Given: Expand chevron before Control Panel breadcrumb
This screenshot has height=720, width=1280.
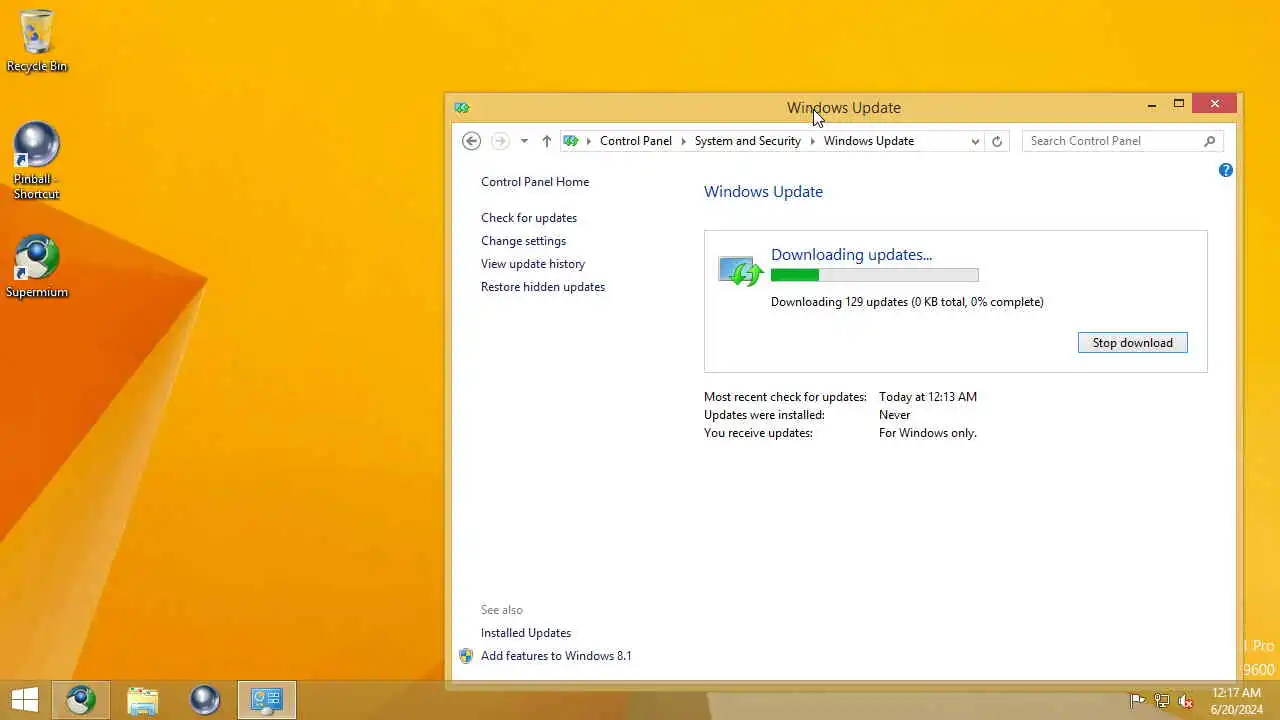Looking at the screenshot, I should (588, 141).
